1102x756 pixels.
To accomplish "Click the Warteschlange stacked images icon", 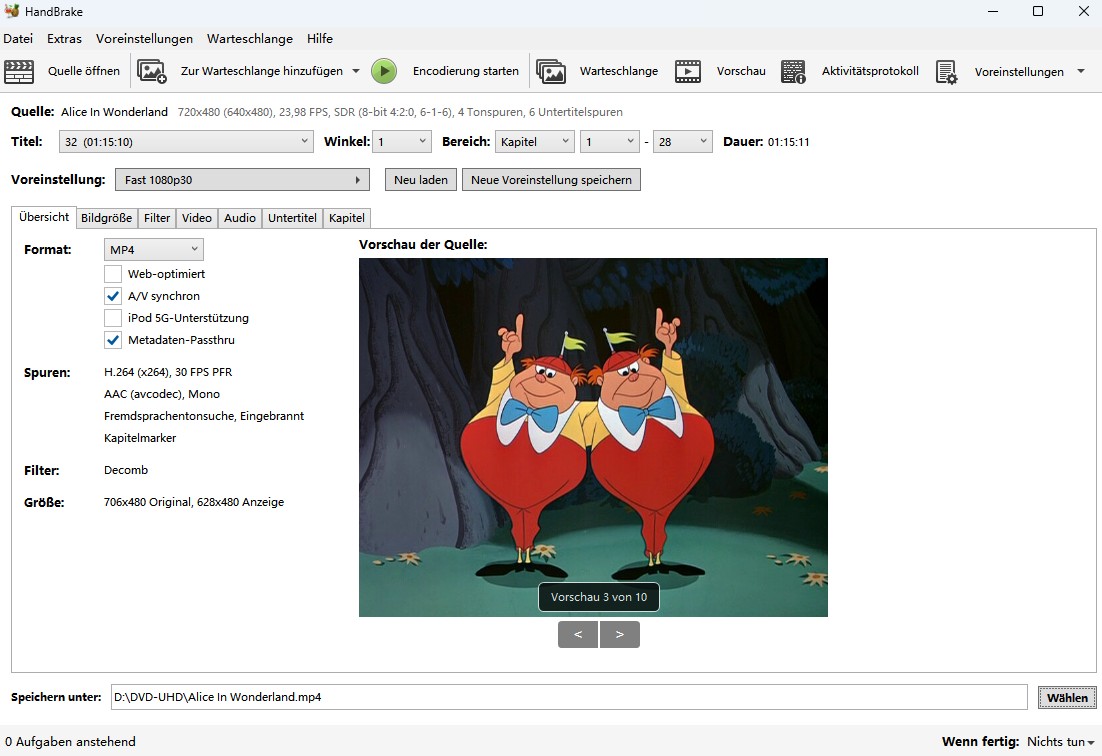I will coord(551,71).
